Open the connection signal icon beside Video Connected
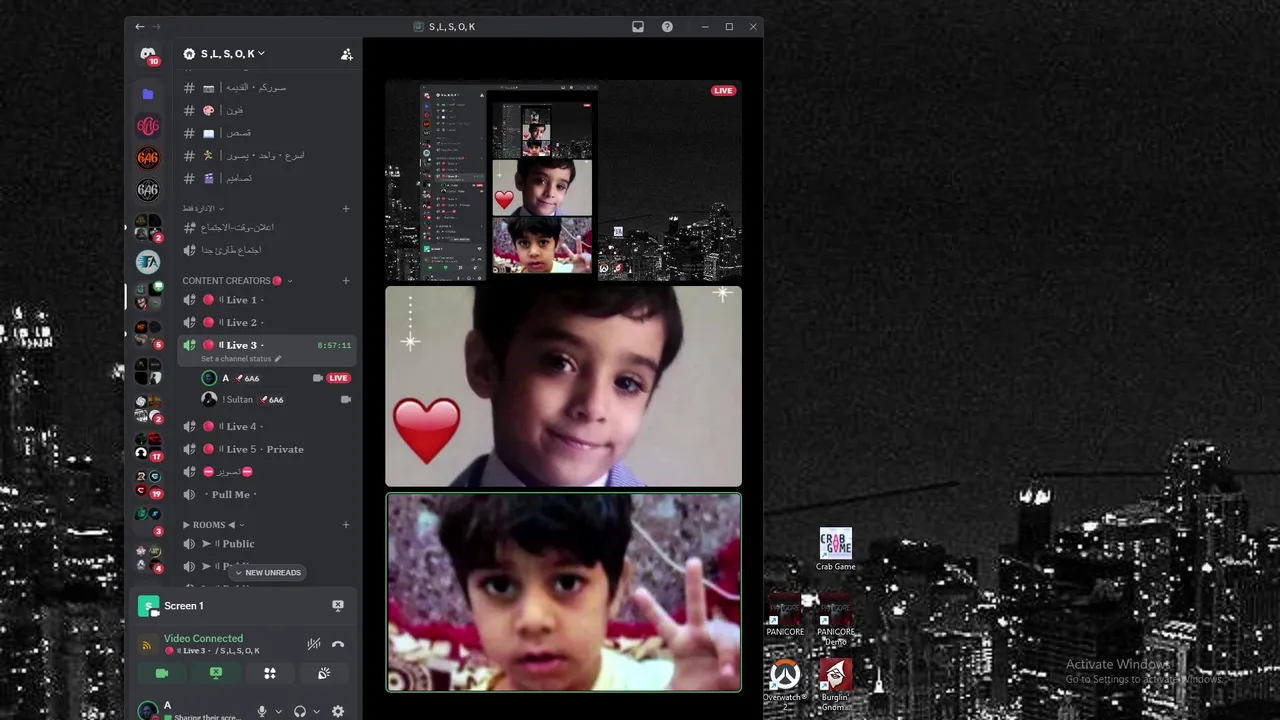 coord(148,645)
